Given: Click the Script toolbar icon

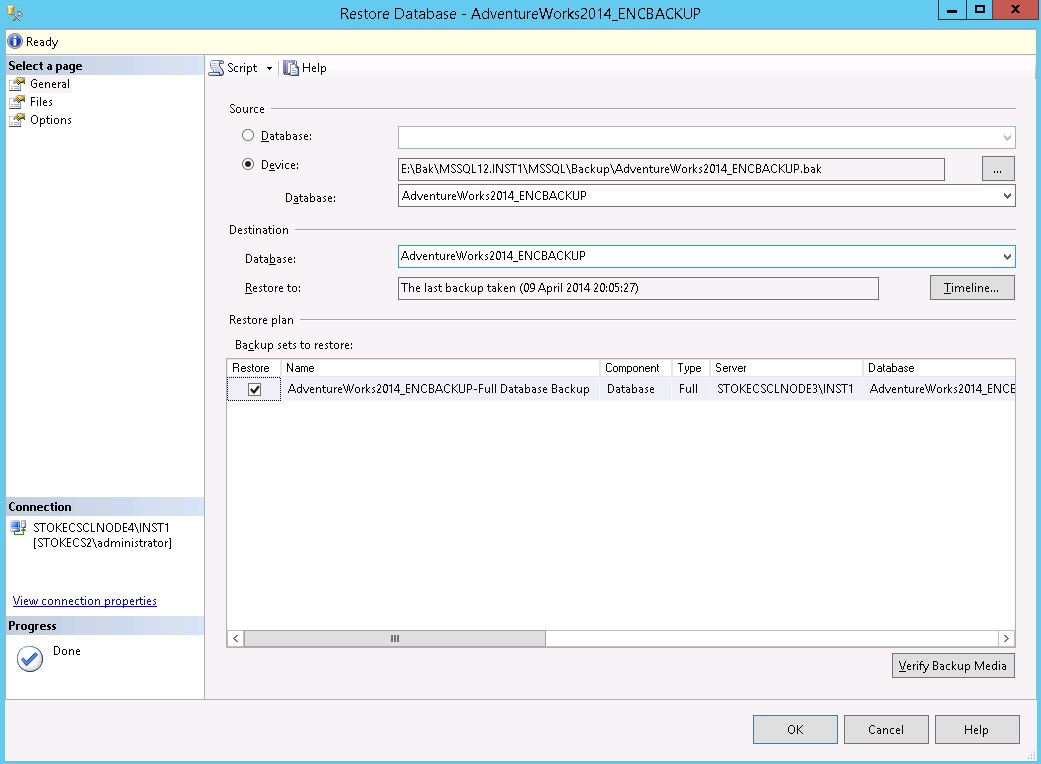Looking at the screenshot, I should 216,68.
